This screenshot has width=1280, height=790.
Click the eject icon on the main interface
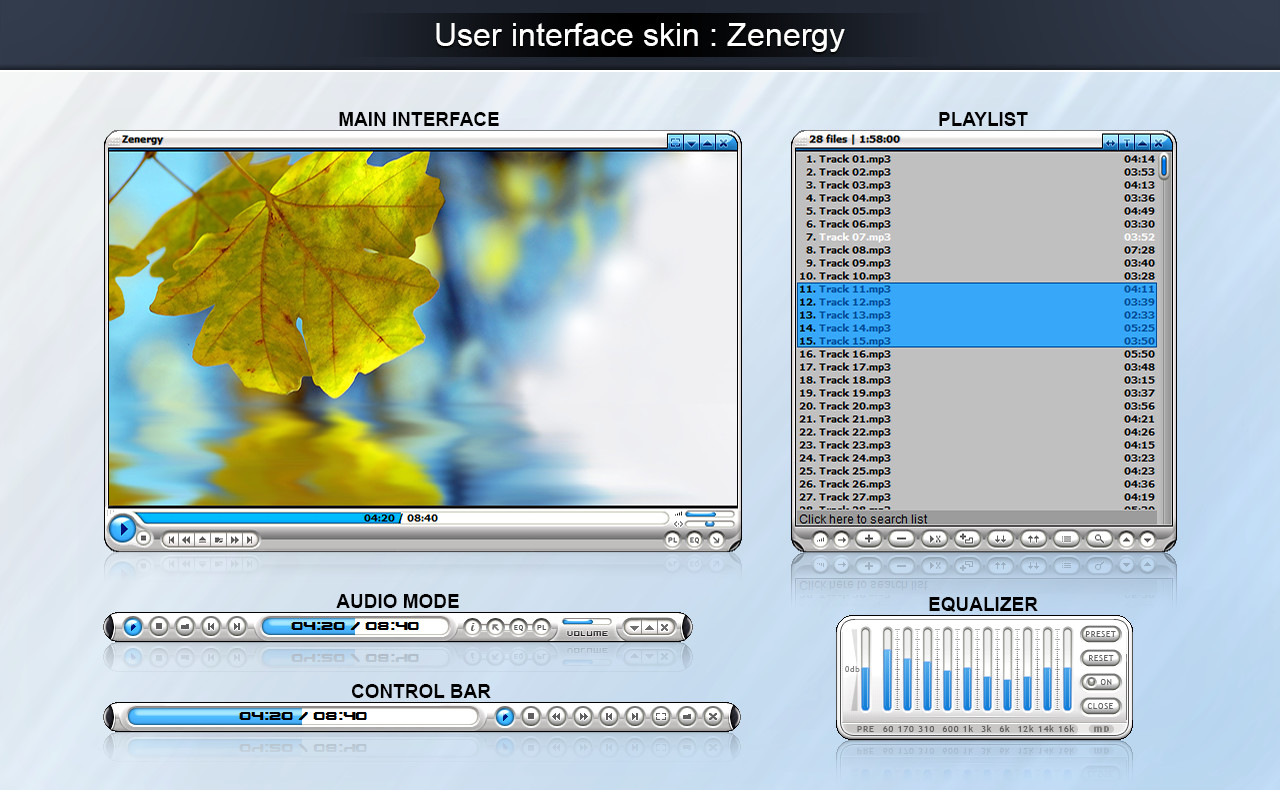pyautogui.click(x=202, y=540)
